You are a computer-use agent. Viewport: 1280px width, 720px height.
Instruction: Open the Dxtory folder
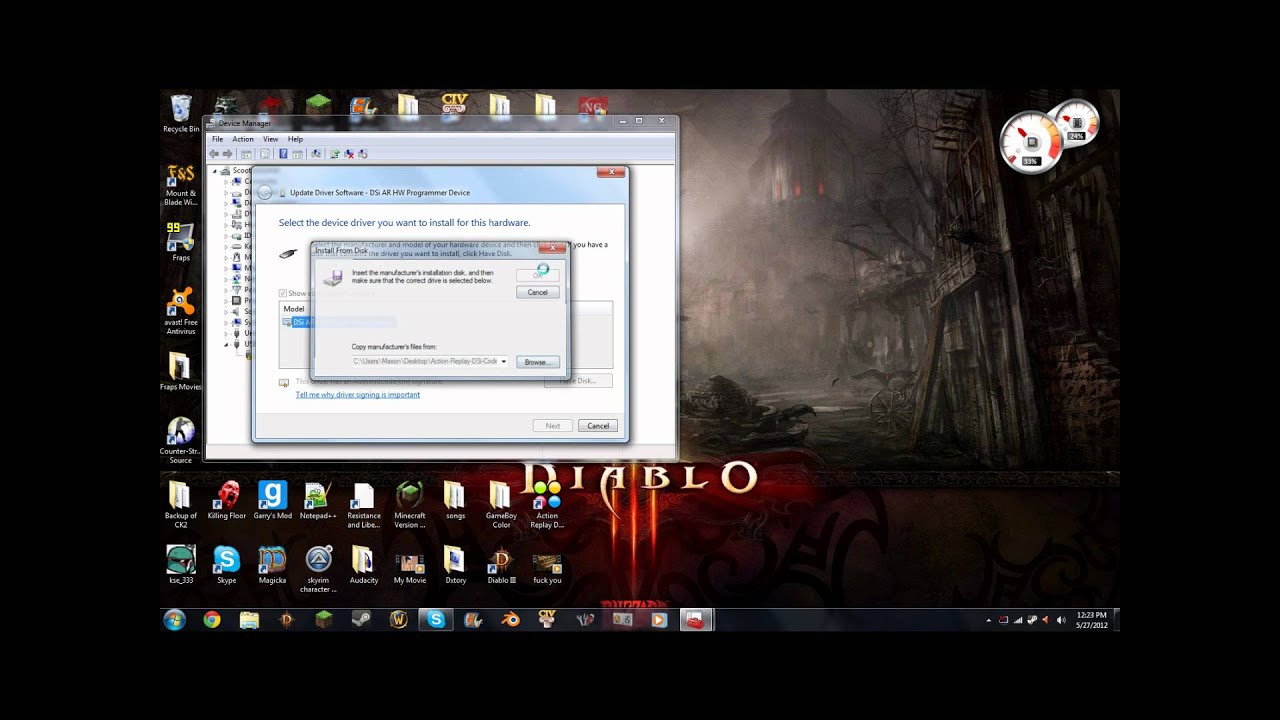(x=455, y=565)
